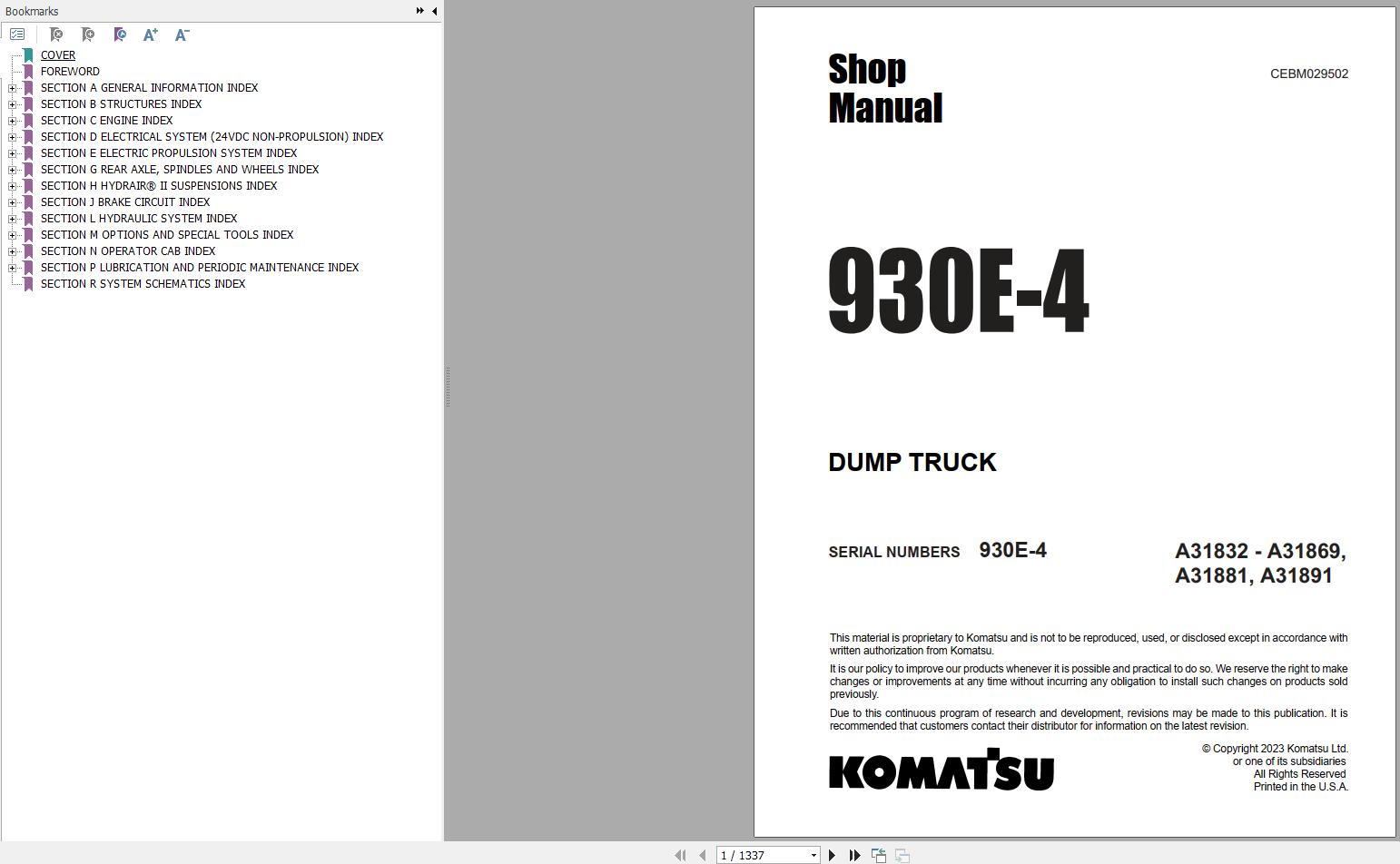Select SECTION L HYDRAULIC SYSTEM INDEX bookmark
The image size is (1400, 864).
tap(139, 219)
